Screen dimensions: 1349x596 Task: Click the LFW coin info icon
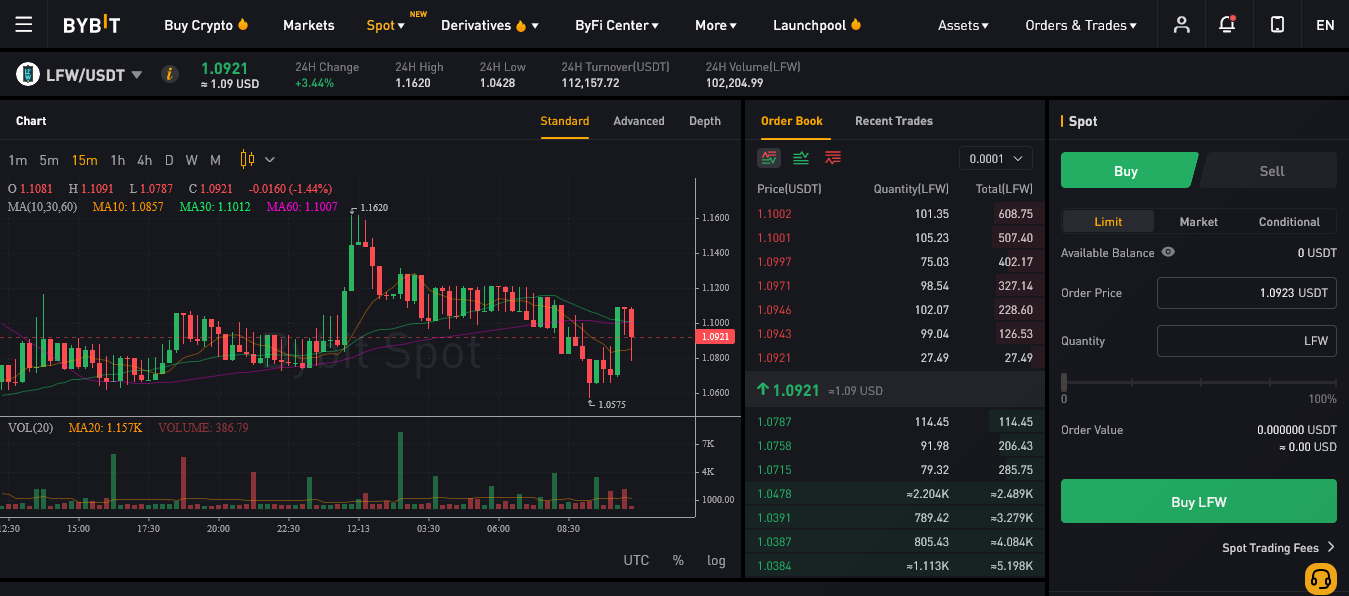(170, 74)
